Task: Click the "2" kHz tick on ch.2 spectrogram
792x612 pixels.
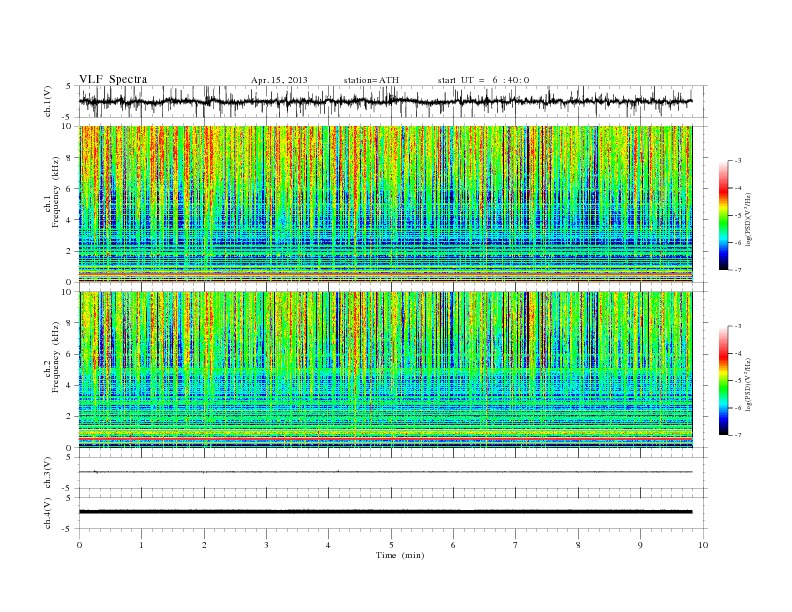Action: pos(70,417)
